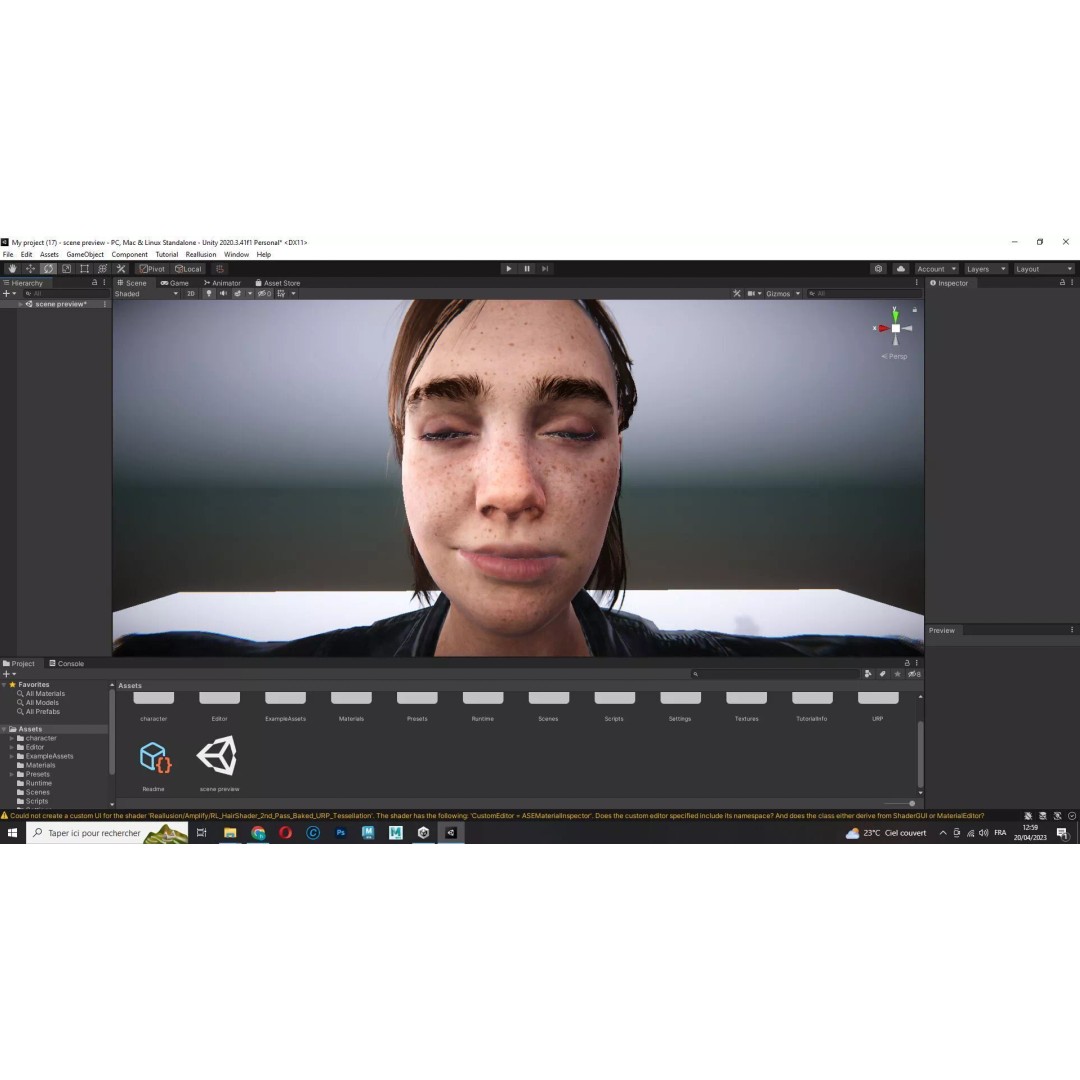This screenshot has height=1080, width=1080.
Task: Open the File menu
Action: [x=8, y=254]
